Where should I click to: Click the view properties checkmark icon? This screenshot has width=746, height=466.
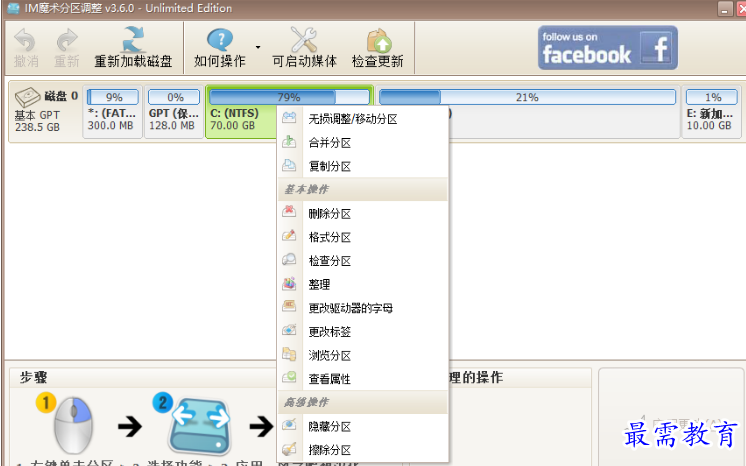click(289, 377)
